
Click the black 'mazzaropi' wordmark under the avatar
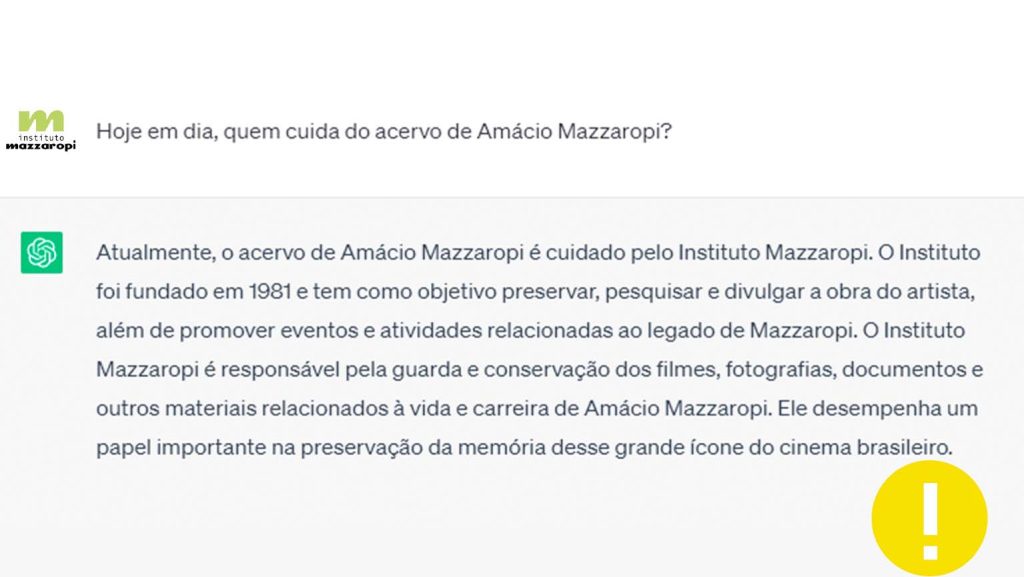(x=40, y=146)
